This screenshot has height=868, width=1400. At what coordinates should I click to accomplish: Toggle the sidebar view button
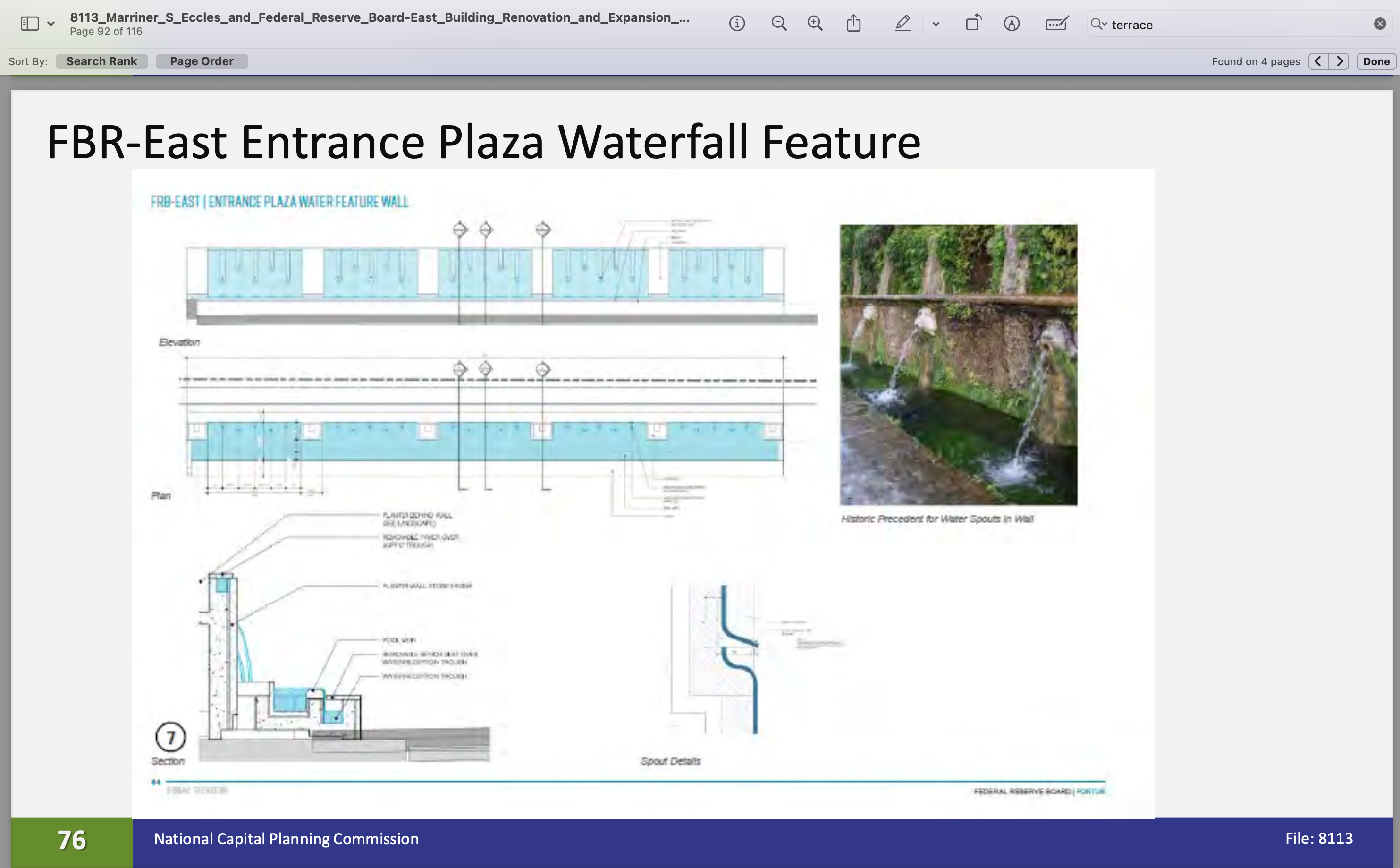point(29,24)
